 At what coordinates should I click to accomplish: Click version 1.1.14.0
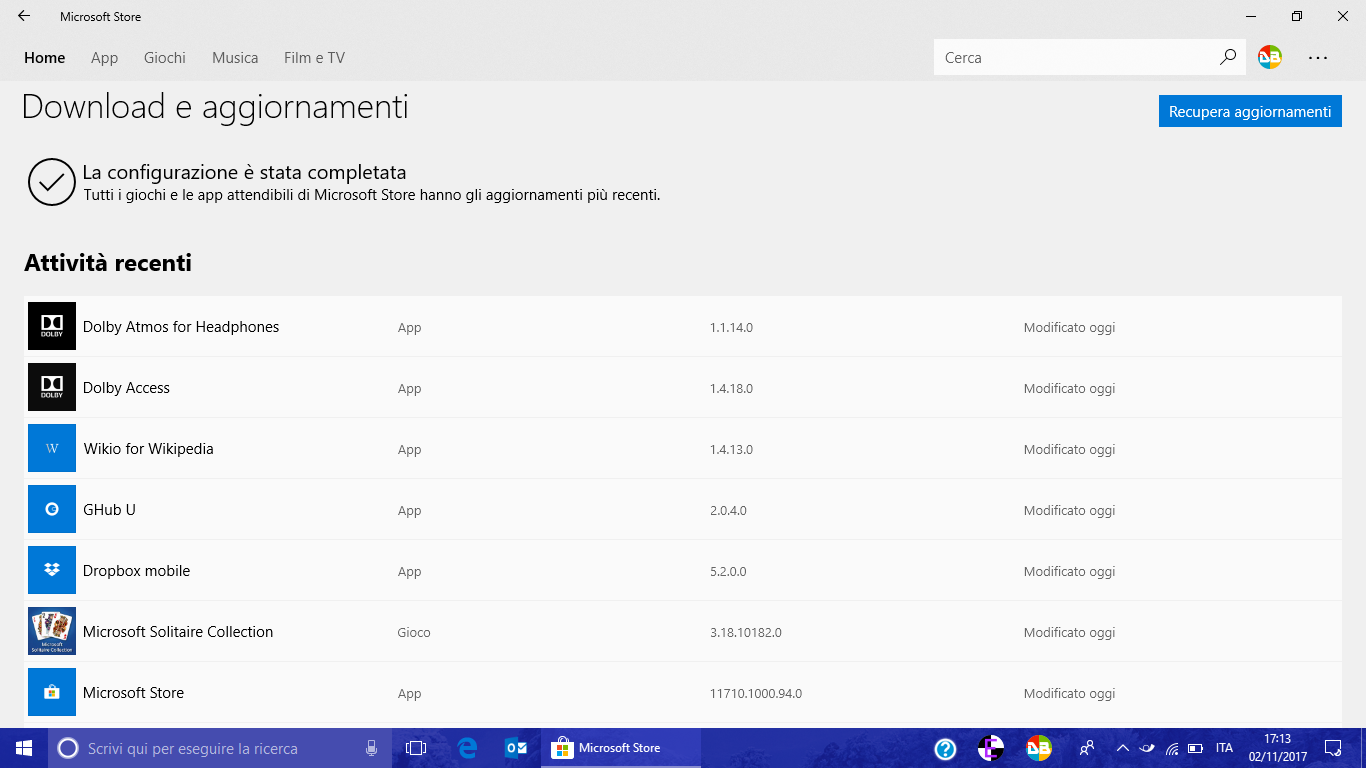point(731,328)
